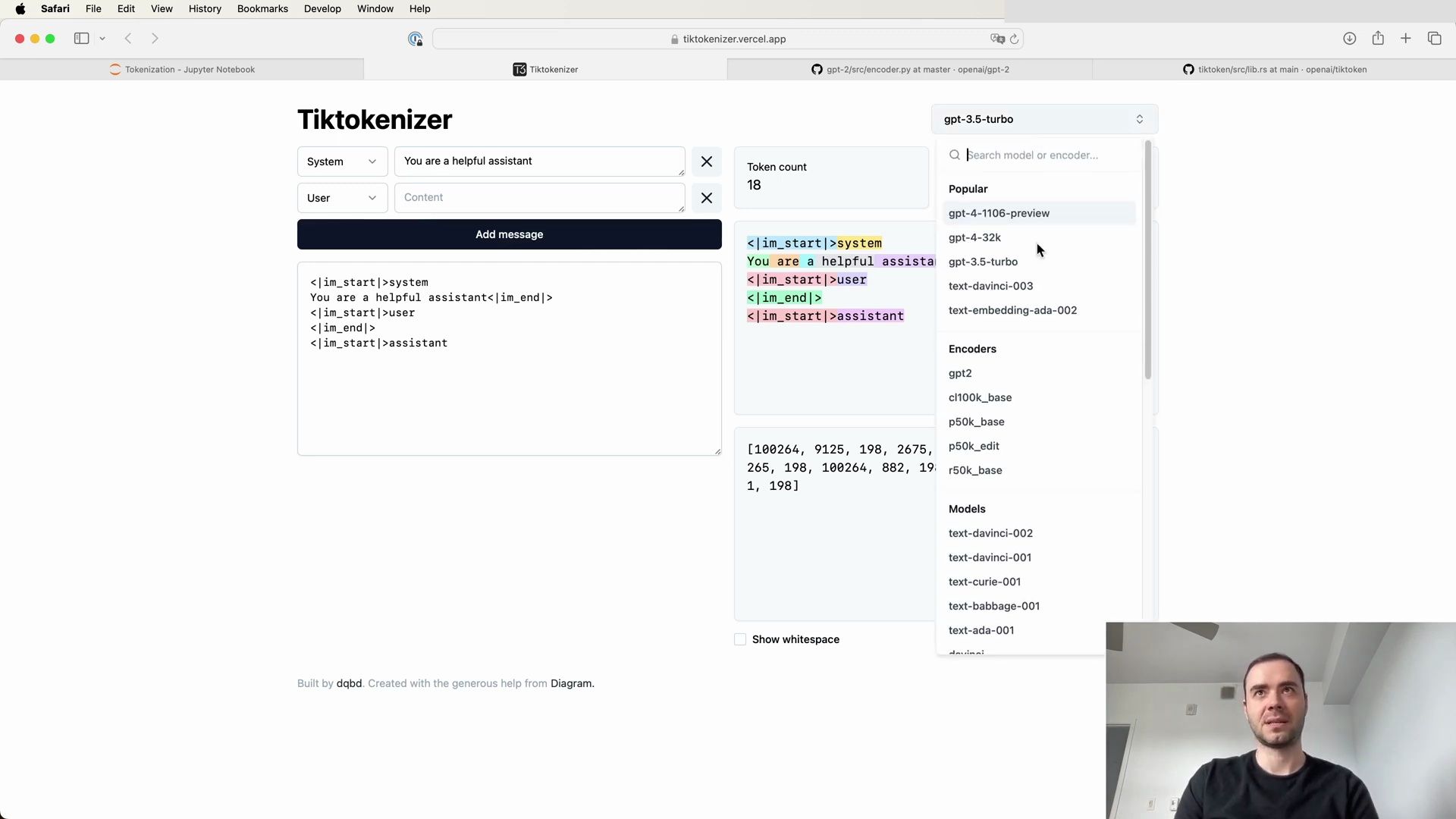Image resolution: width=1456 pixels, height=819 pixels.
Task: Open the Safari menu
Action: (55, 9)
